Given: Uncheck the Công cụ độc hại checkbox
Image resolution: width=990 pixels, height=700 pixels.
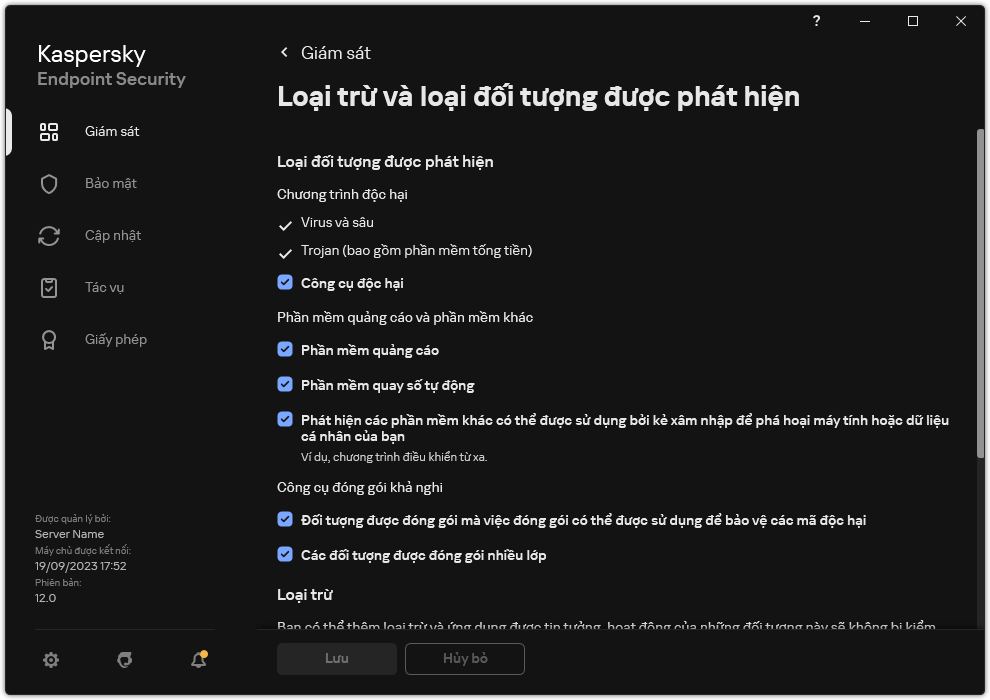Looking at the screenshot, I should (x=285, y=283).
